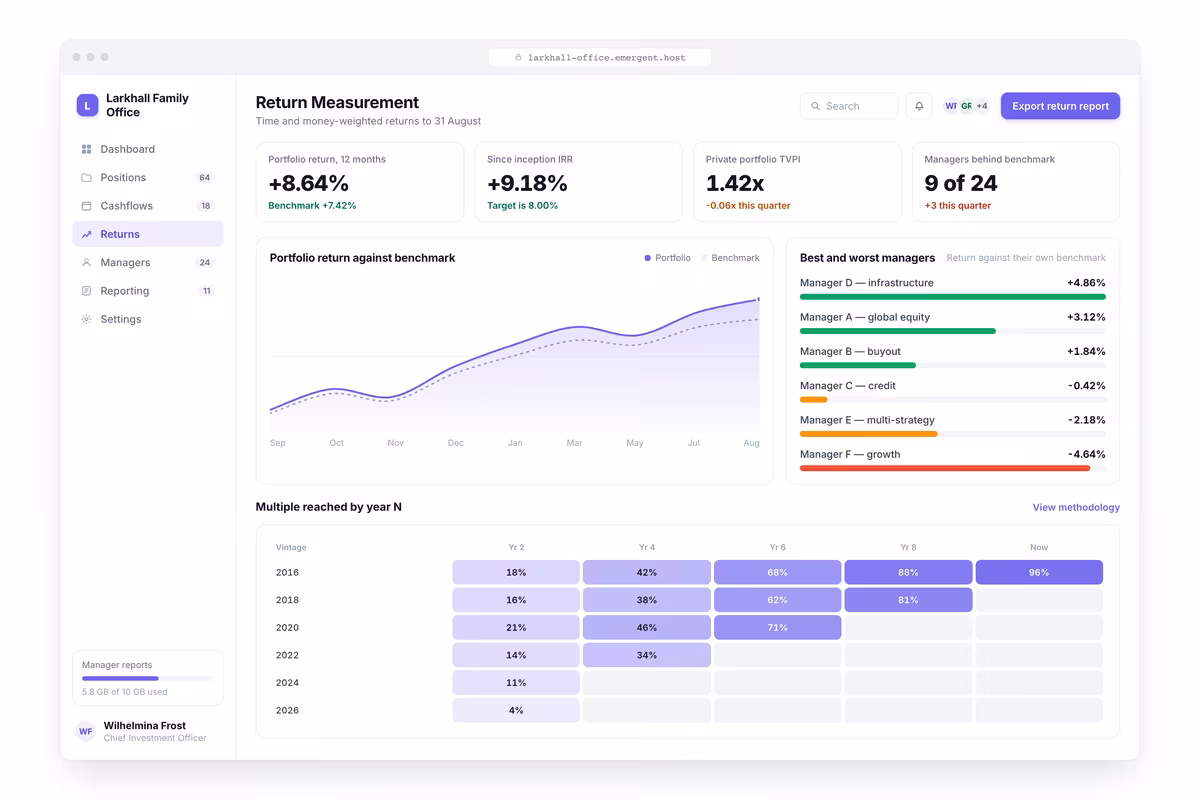Open Cashflows section
The width and height of the screenshot is (1200, 800).
click(148, 206)
